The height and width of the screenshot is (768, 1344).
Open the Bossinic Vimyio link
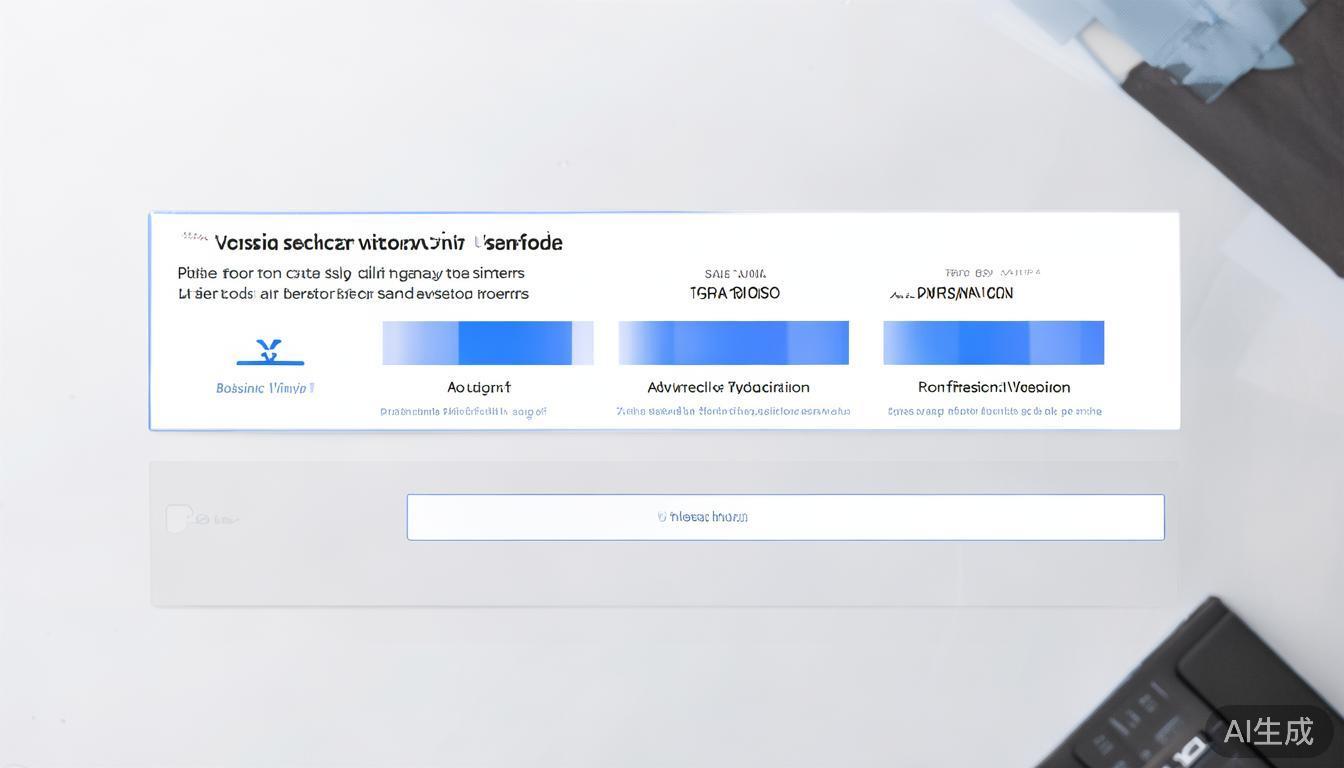(x=265, y=388)
